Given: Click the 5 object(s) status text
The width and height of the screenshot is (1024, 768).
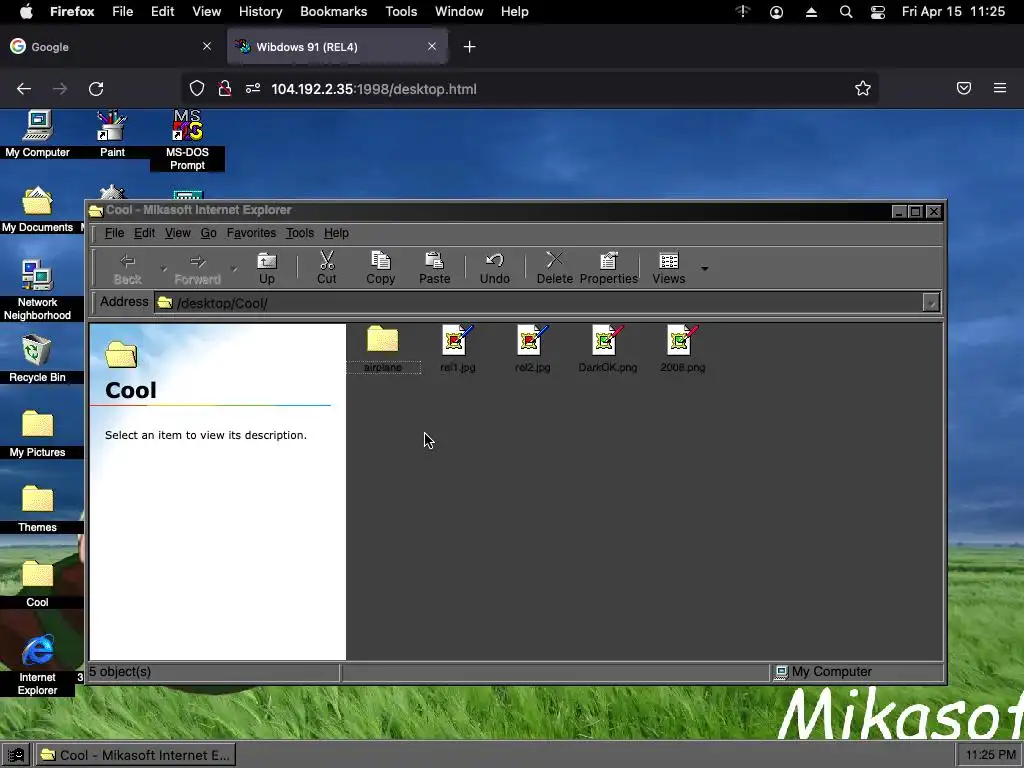Looking at the screenshot, I should (120, 672).
